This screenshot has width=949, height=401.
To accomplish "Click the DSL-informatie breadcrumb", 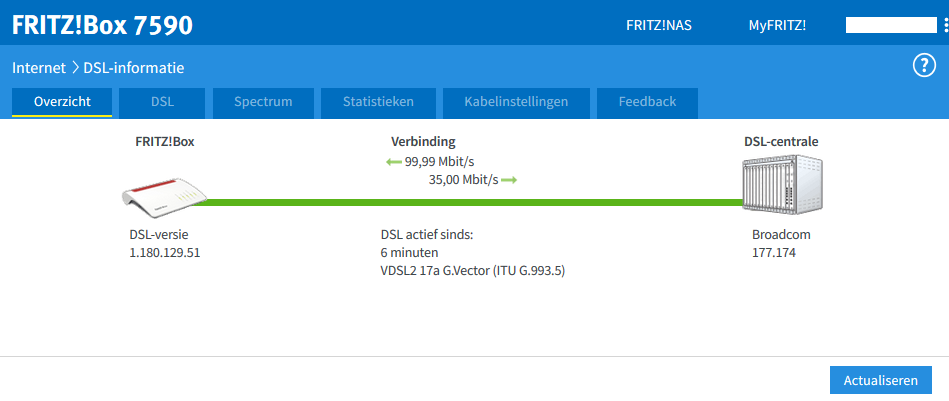I will (134, 68).
